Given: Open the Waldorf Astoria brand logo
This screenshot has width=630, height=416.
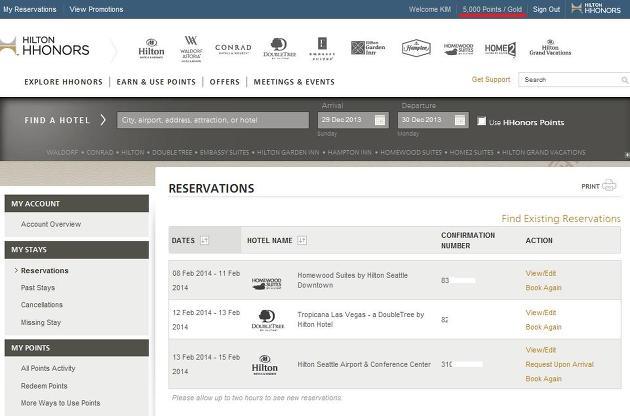Looking at the screenshot, I should (x=191, y=49).
